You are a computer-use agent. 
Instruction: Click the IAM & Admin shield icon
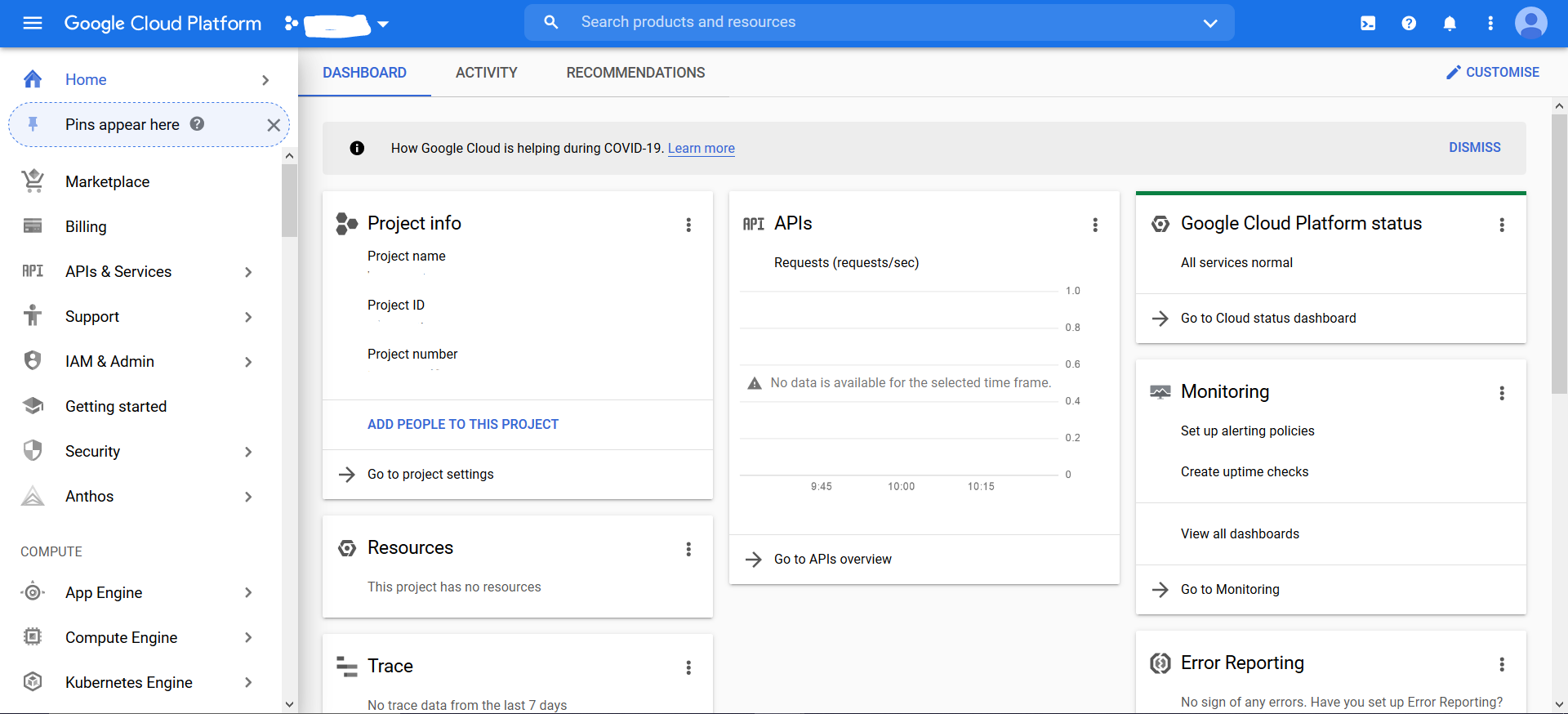coord(33,360)
